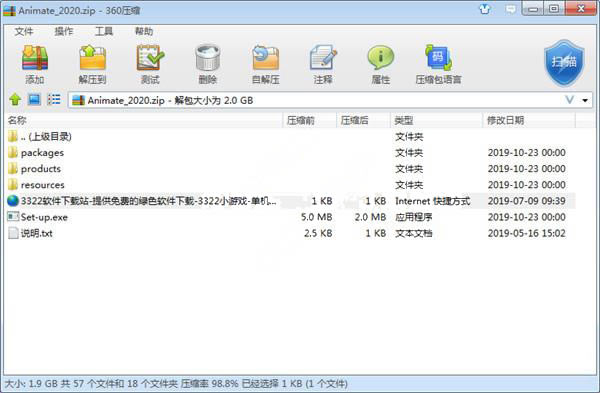
Task: Click the 360压缩 app icon in title bar
Action: 10,10
